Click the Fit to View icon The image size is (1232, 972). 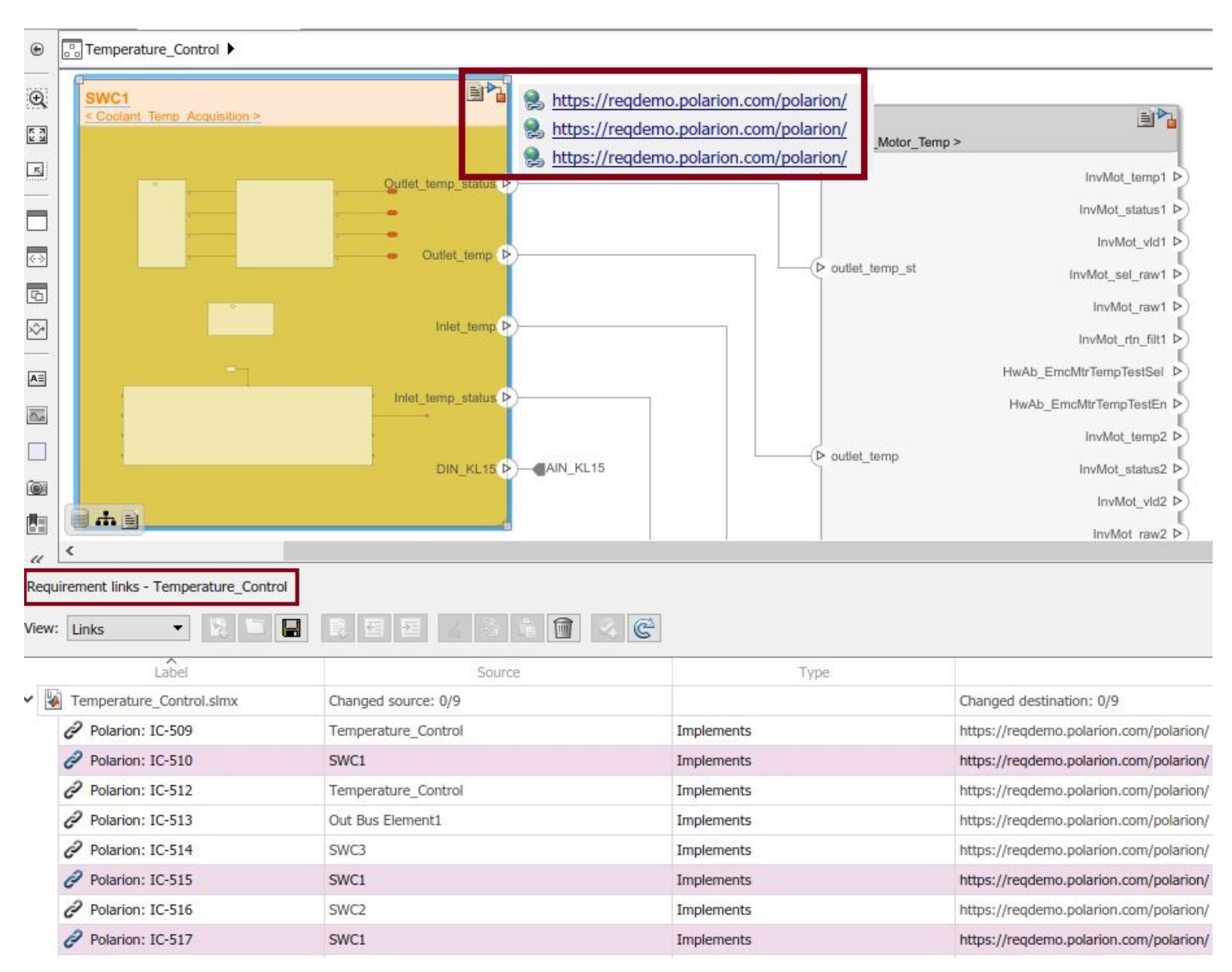[37, 135]
